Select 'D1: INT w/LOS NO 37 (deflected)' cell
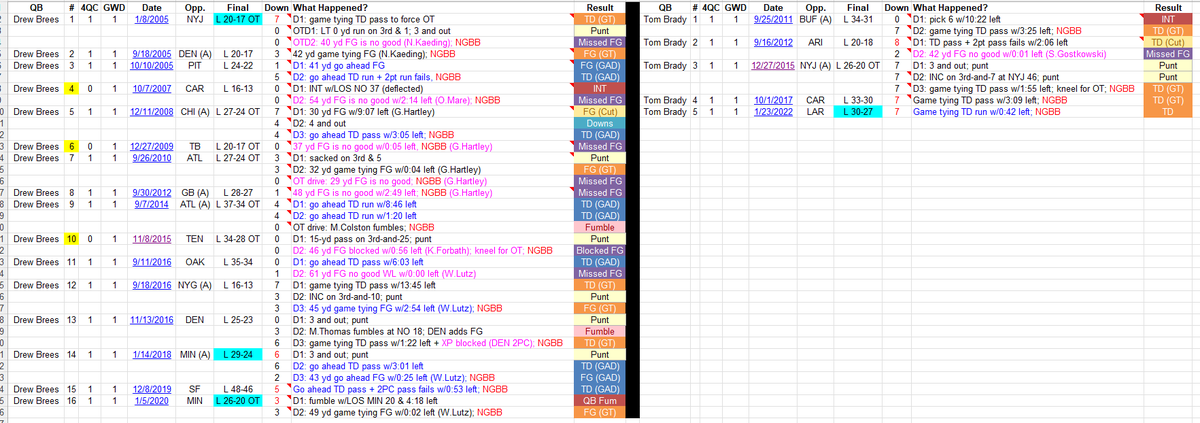This screenshot has height=423, width=1200. tap(431, 87)
